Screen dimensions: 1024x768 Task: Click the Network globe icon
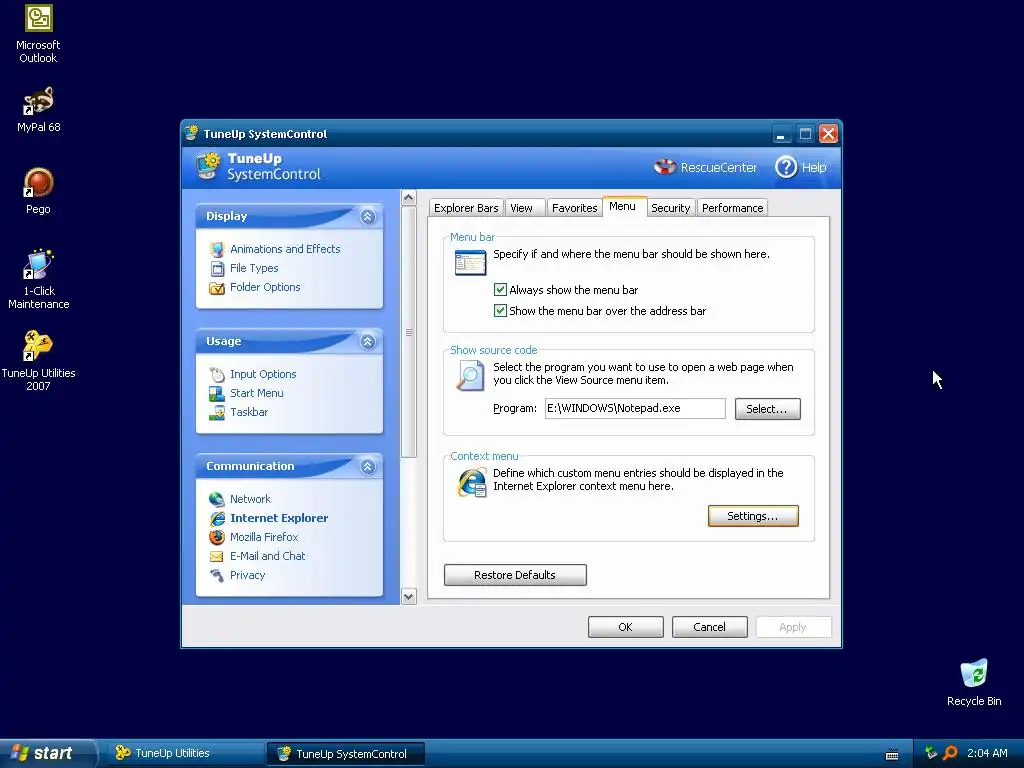point(217,499)
